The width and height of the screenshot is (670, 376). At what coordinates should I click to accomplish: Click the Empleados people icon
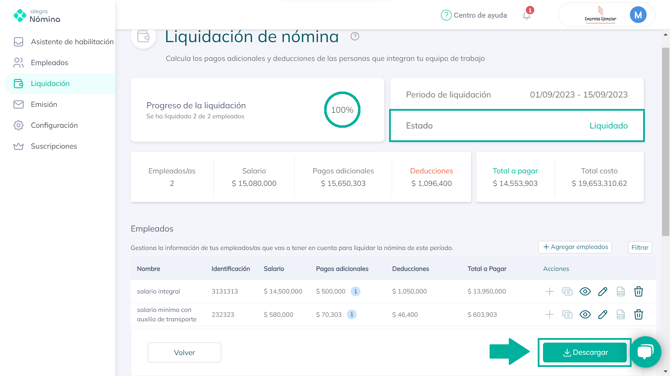point(18,62)
